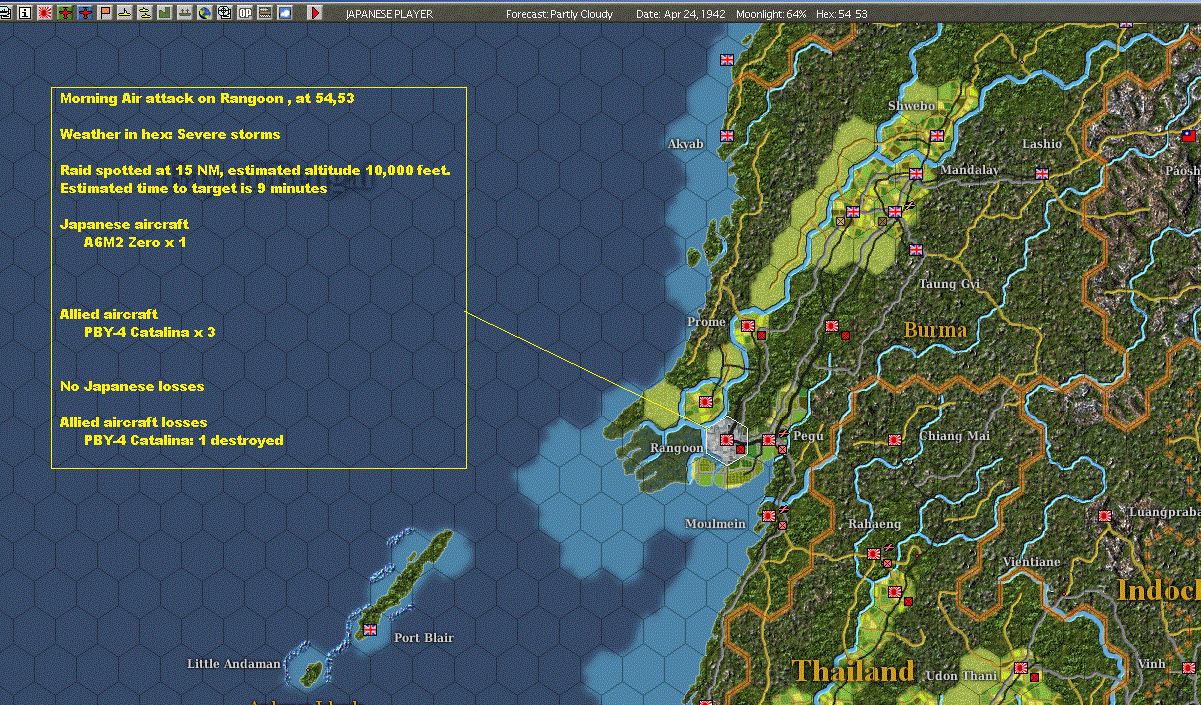Open the weather cloud toolbar icon
This screenshot has height=705, width=1201.
285,13
